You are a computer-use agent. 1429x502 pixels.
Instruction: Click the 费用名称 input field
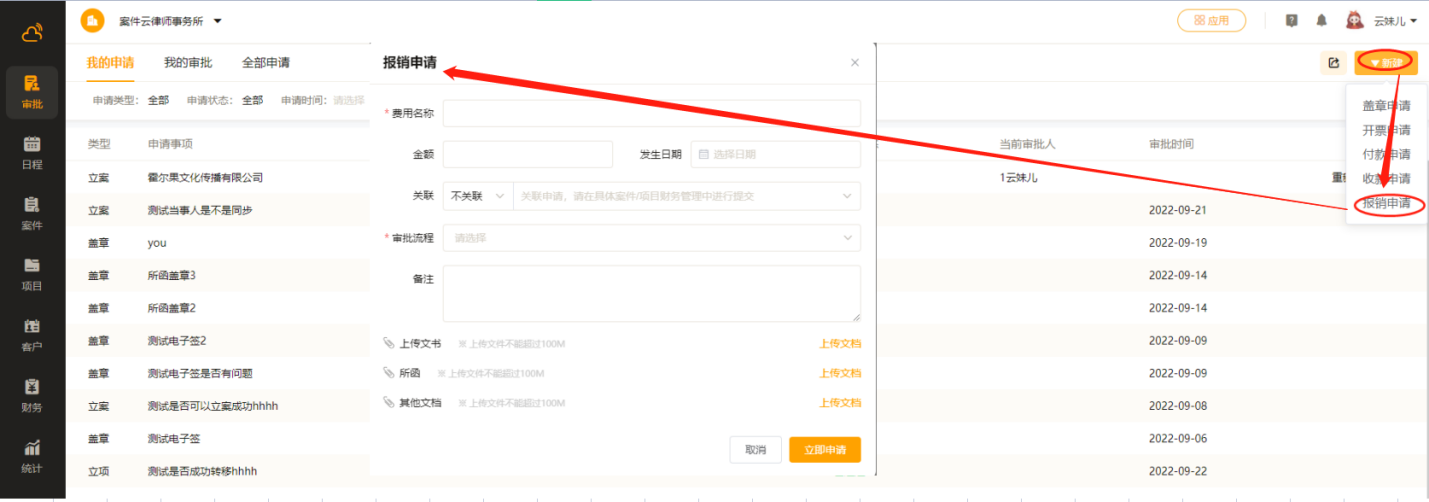click(x=651, y=113)
